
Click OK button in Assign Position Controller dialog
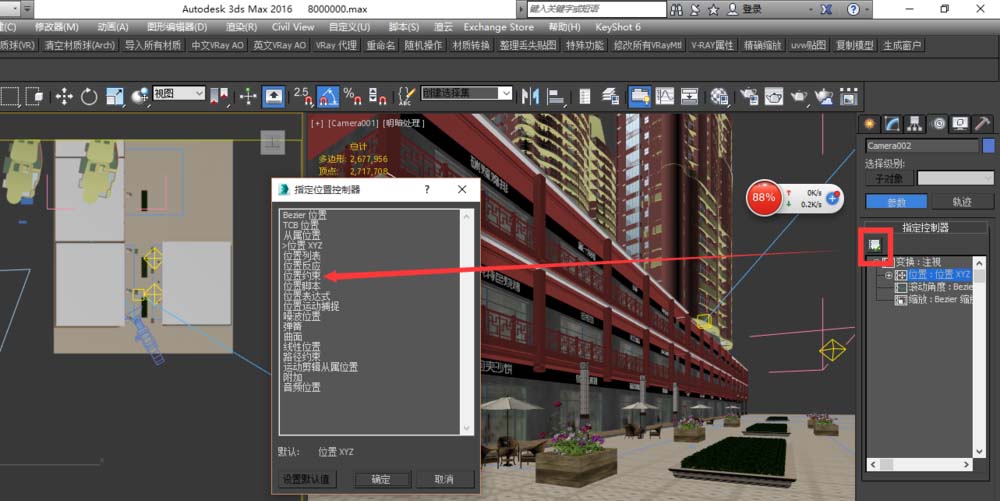coord(381,479)
